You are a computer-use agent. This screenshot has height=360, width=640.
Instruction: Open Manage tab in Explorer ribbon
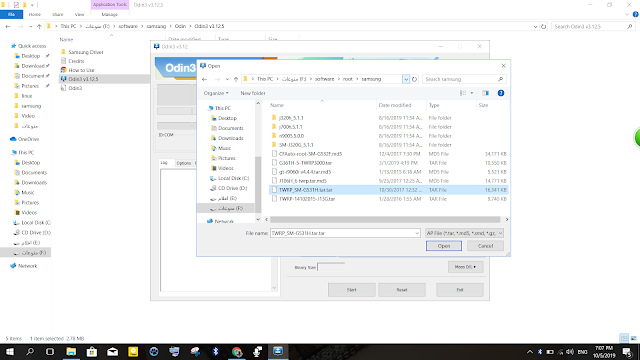point(109,14)
